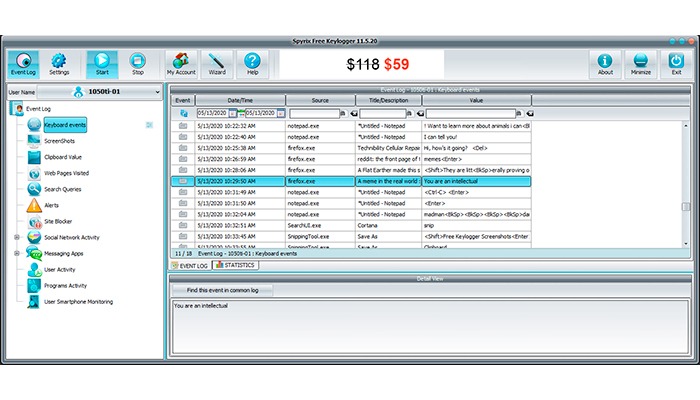Click Find this event in common log
Image resolution: width=700 pixels, height=400 pixels.
click(x=222, y=290)
